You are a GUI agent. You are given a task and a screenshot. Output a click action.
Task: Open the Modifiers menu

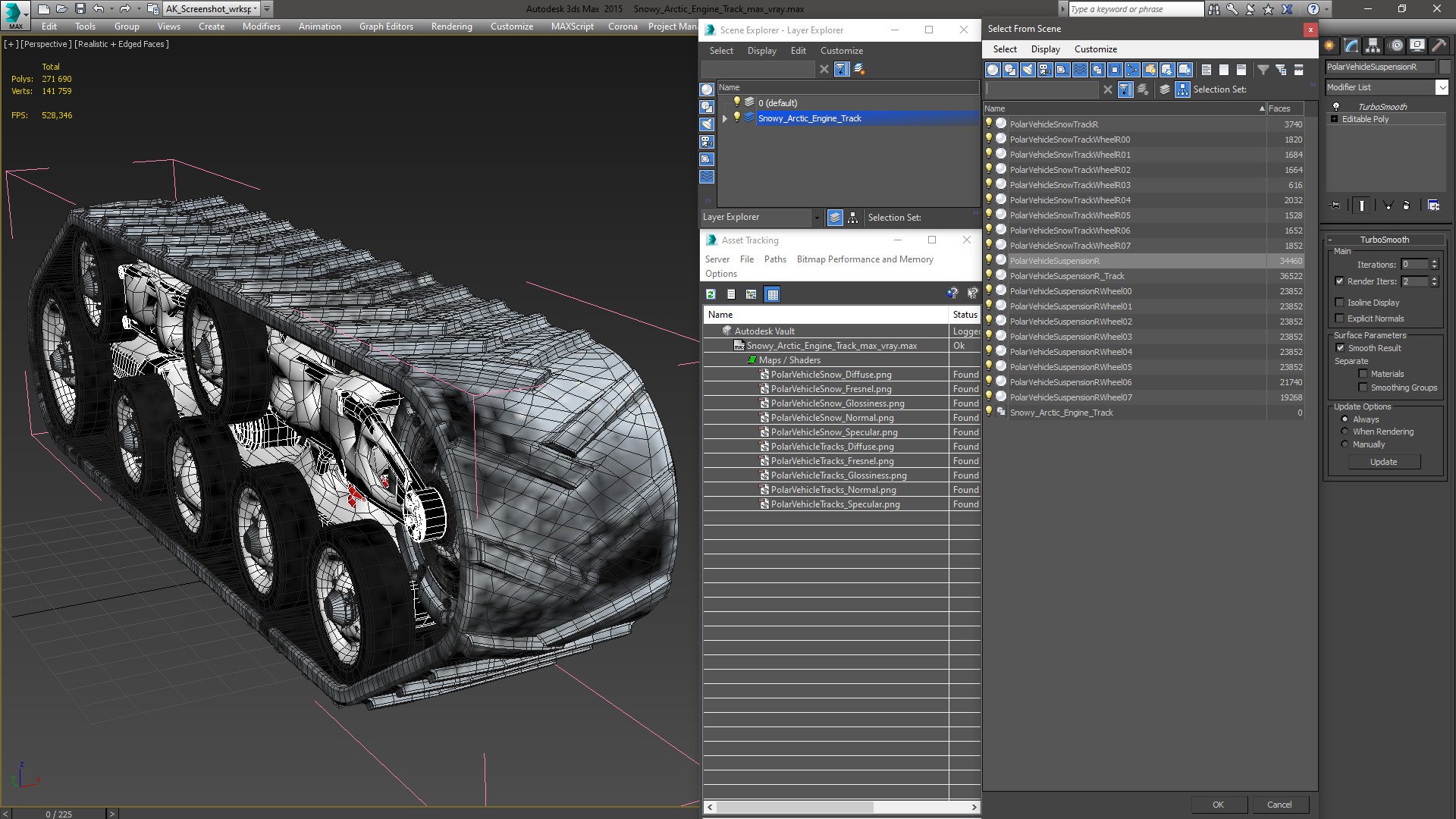(261, 26)
